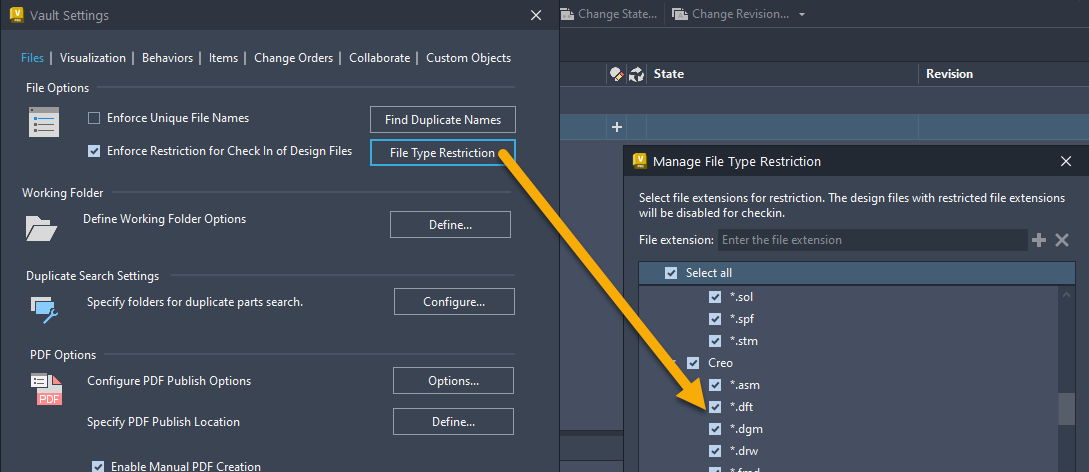Collapse the Creo tree group

(676, 363)
